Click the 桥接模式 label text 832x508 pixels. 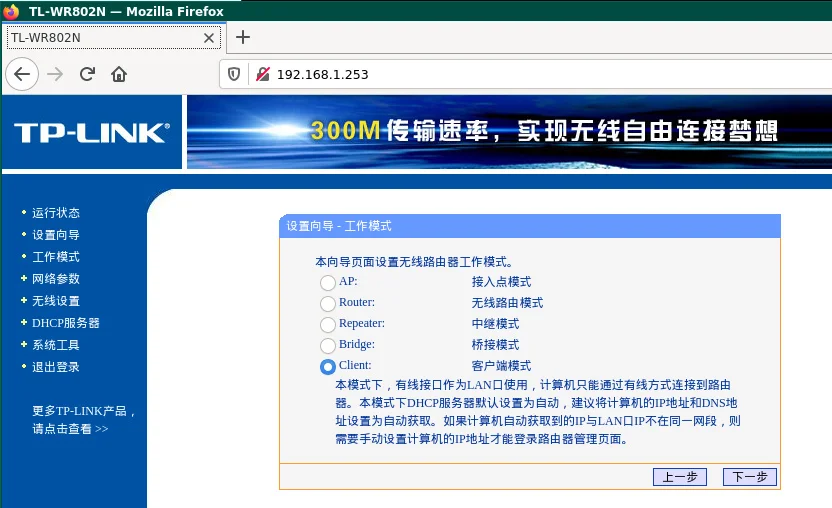(x=496, y=345)
